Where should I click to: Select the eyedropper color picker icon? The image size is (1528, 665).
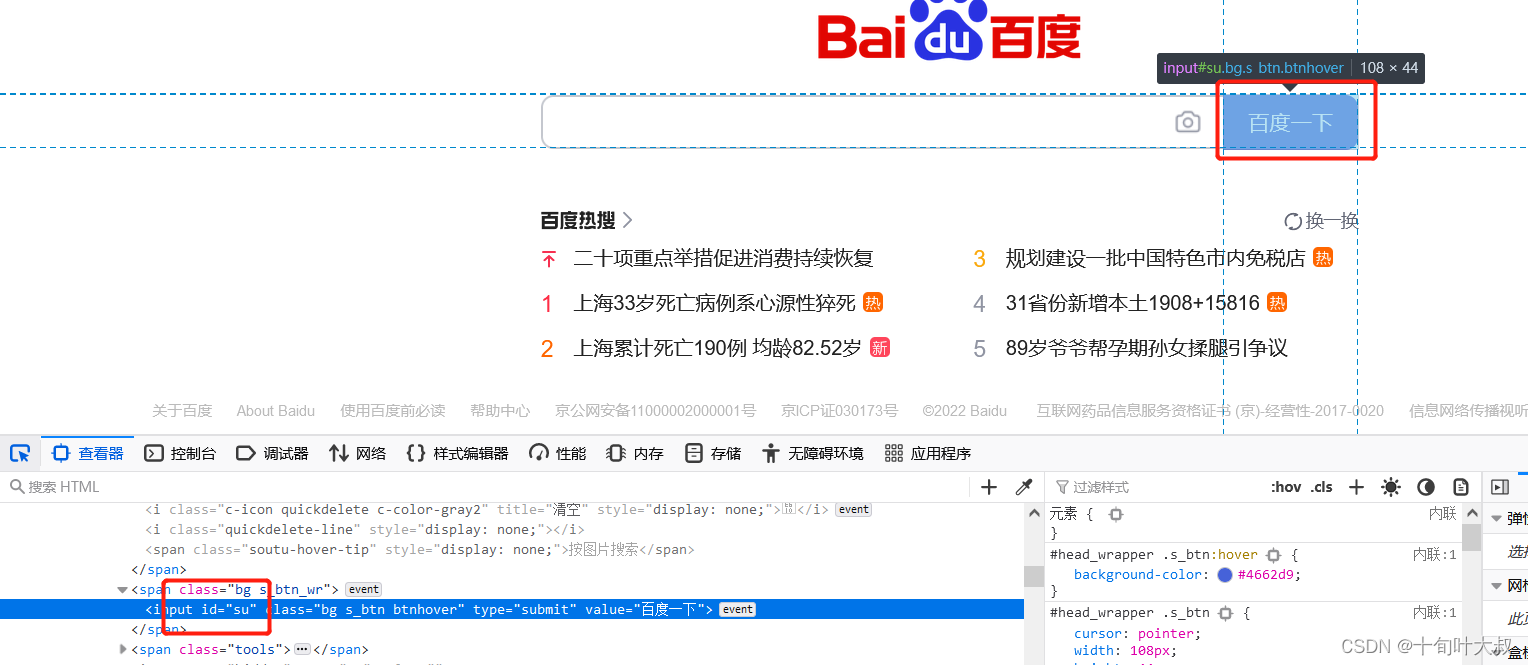tap(1024, 487)
